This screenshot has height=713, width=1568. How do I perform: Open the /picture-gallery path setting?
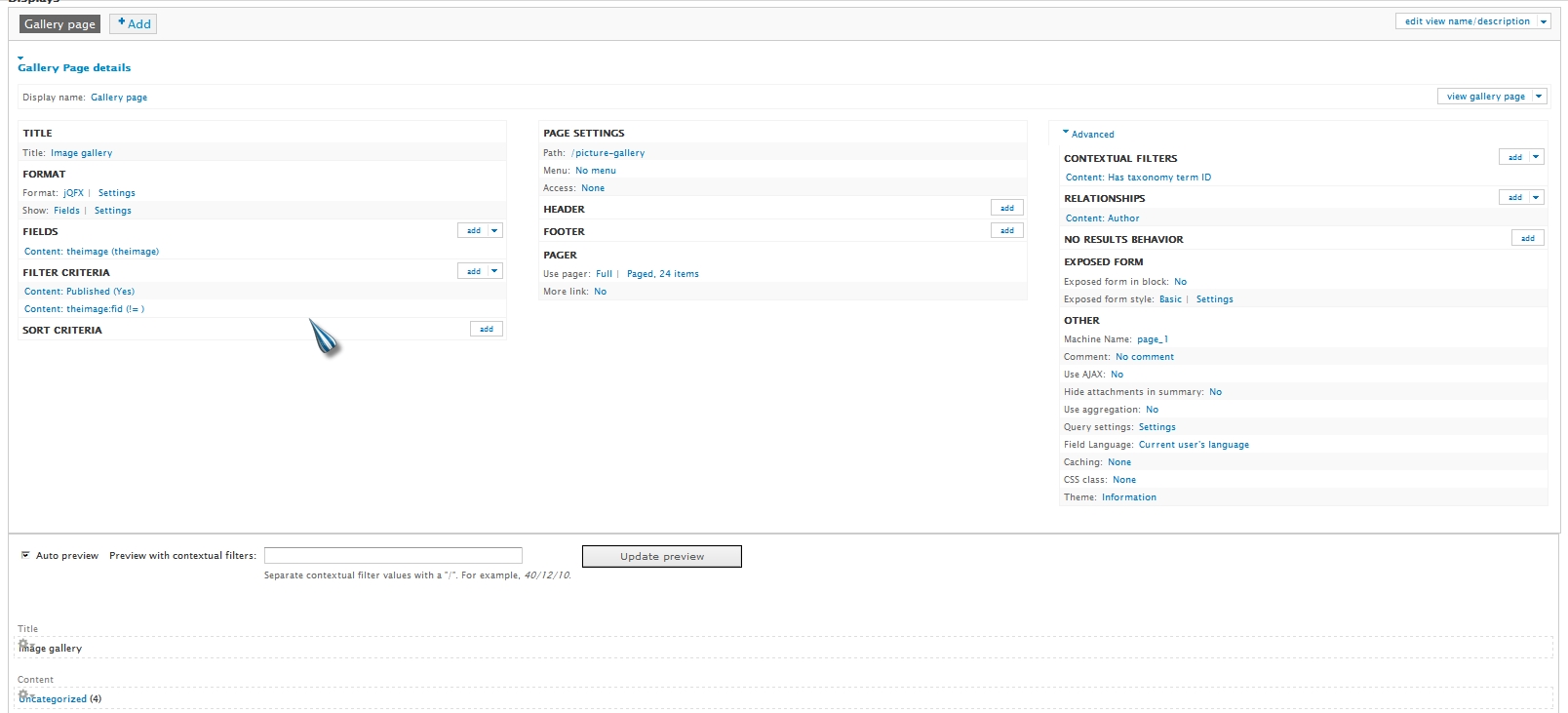(x=608, y=153)
